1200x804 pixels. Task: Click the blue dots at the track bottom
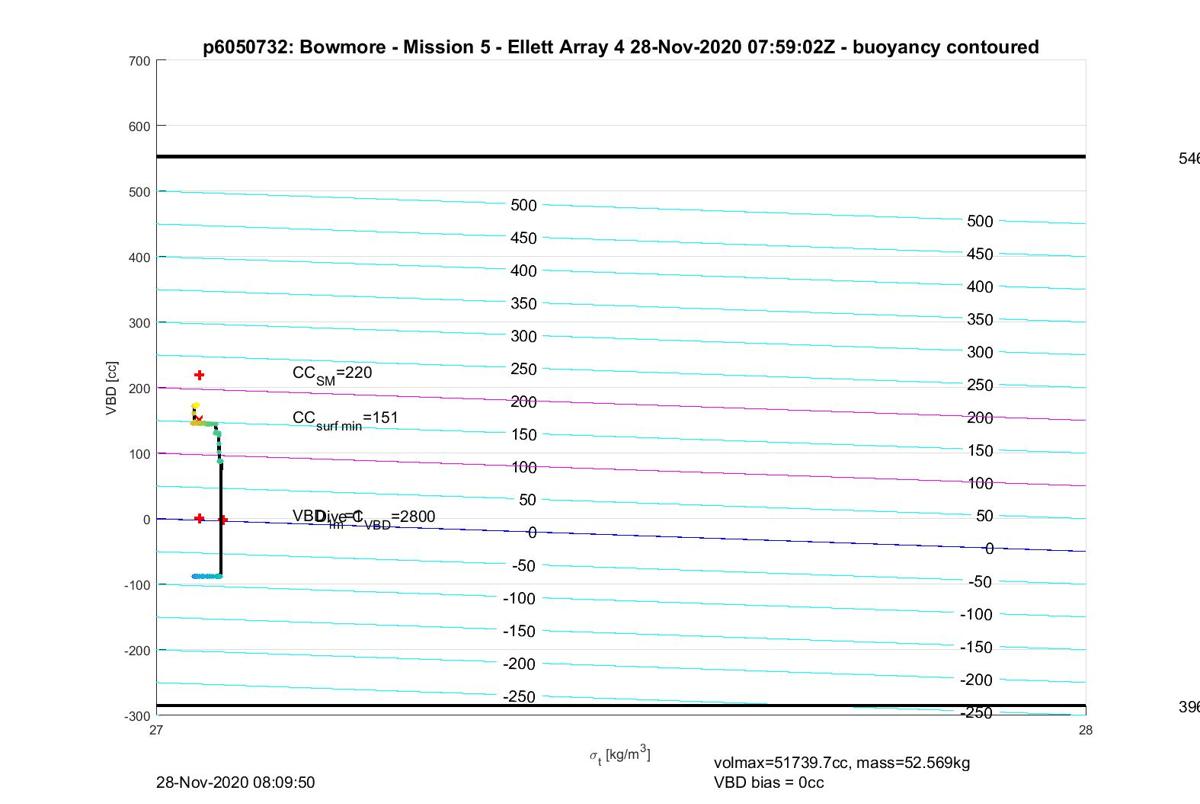[x=206, y=576]
